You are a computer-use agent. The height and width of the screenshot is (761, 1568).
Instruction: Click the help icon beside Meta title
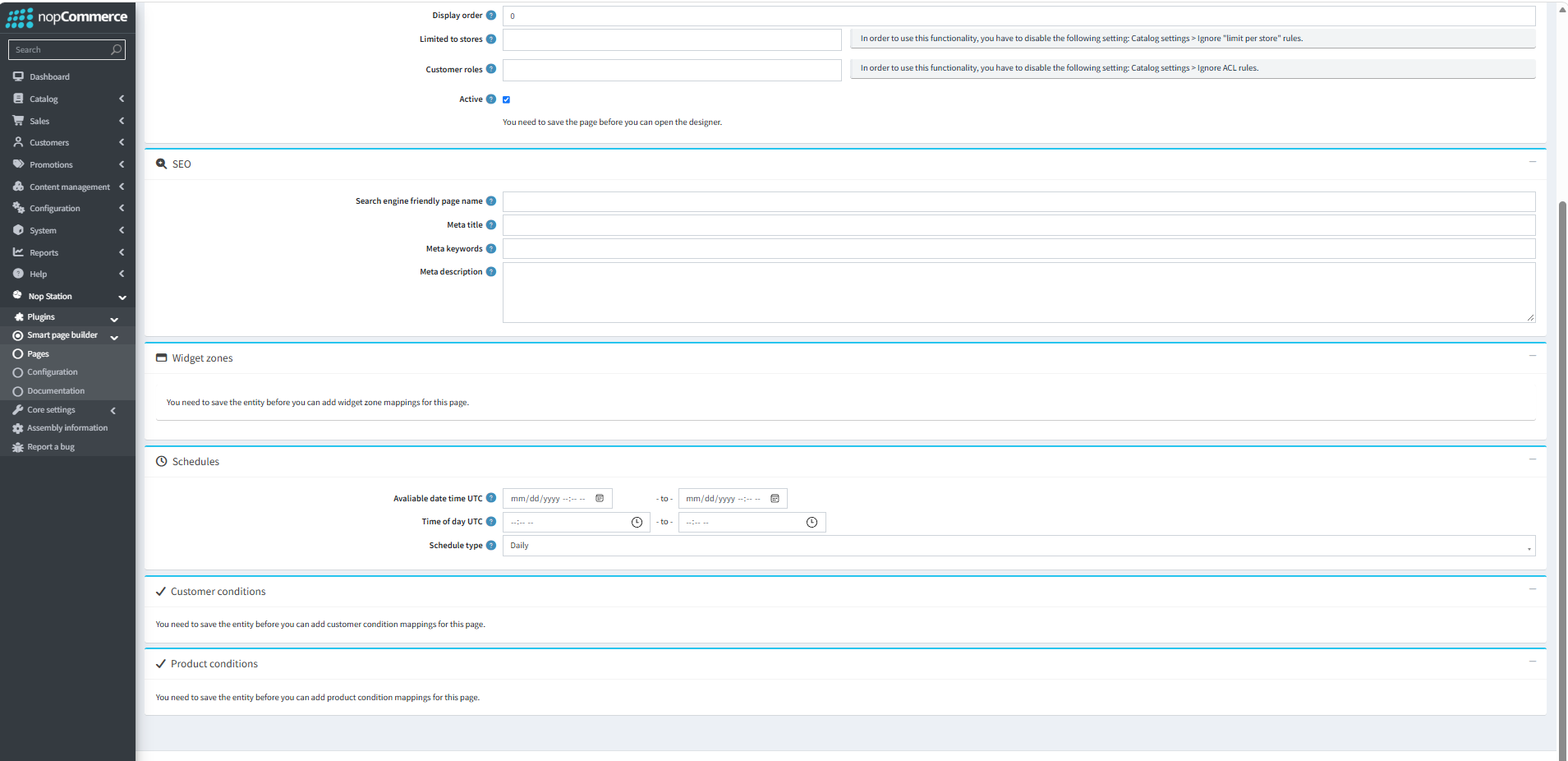(x=491, y=225)
